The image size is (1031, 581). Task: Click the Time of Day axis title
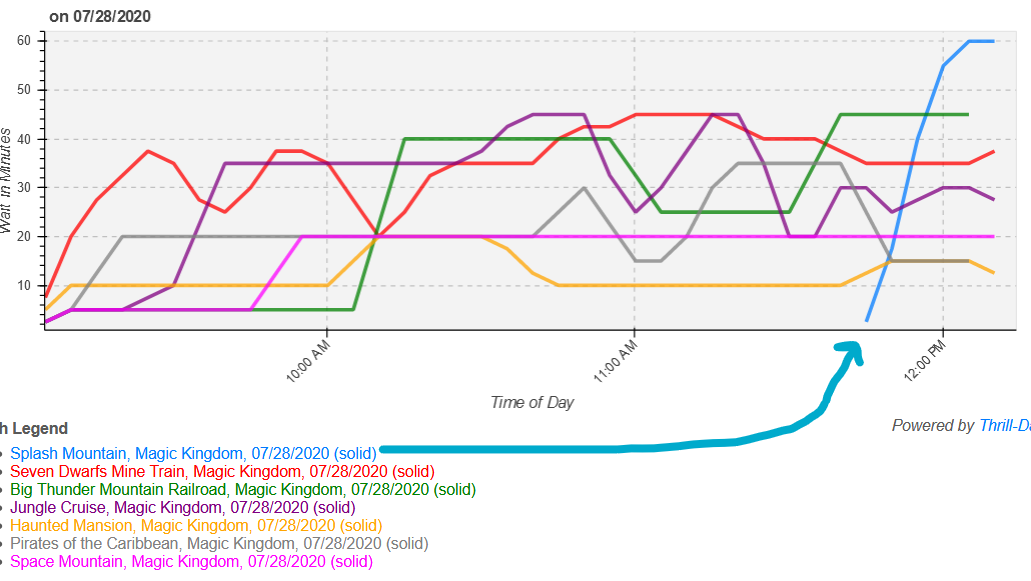(x=532, y=402)
